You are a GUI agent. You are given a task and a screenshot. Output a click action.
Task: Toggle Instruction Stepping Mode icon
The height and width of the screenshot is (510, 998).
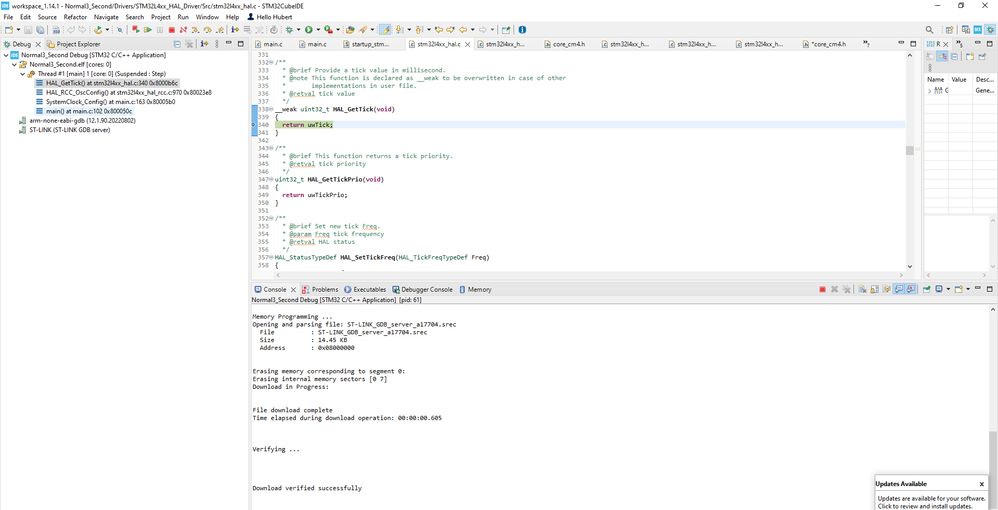tap(234, 29)
